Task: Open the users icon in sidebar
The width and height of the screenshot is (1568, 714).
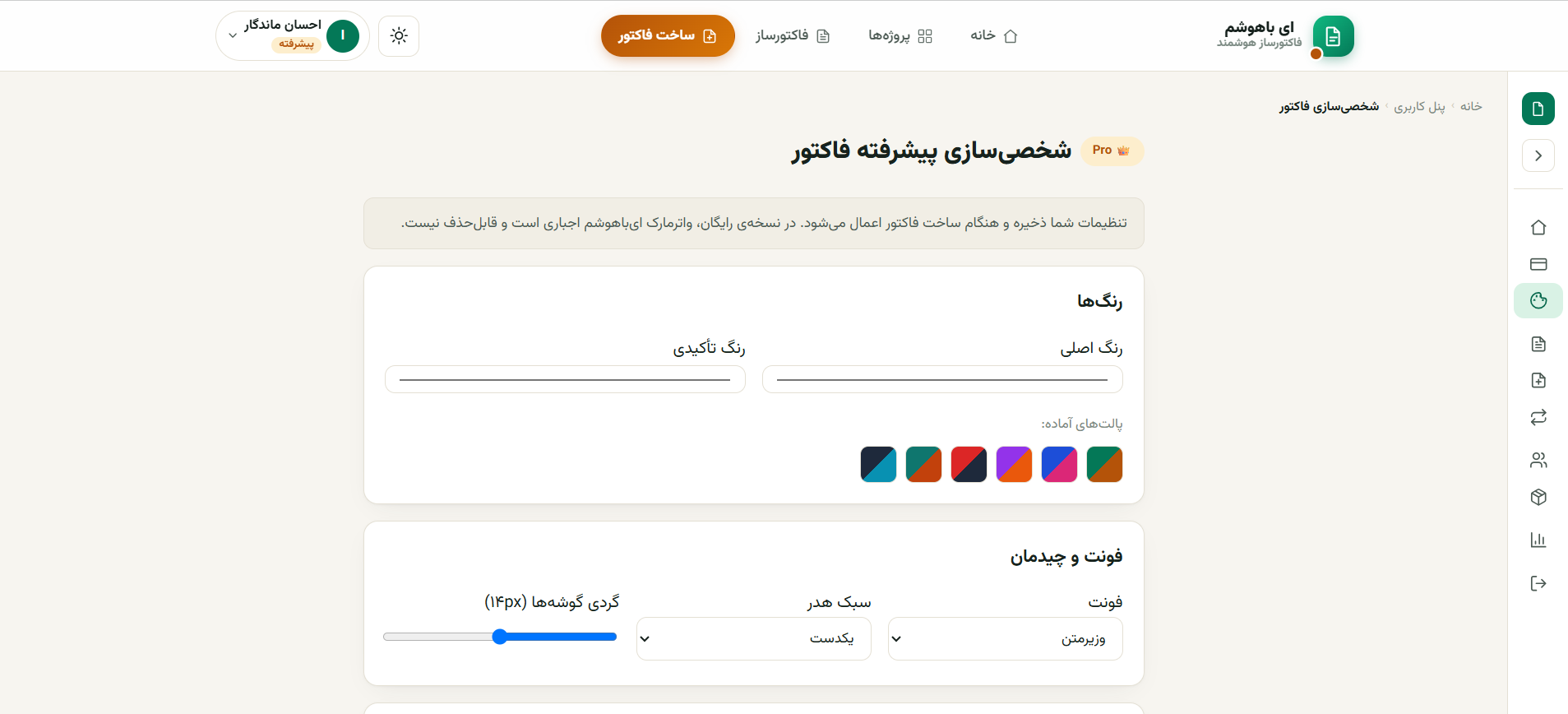Action: (x=1538, y=460)
